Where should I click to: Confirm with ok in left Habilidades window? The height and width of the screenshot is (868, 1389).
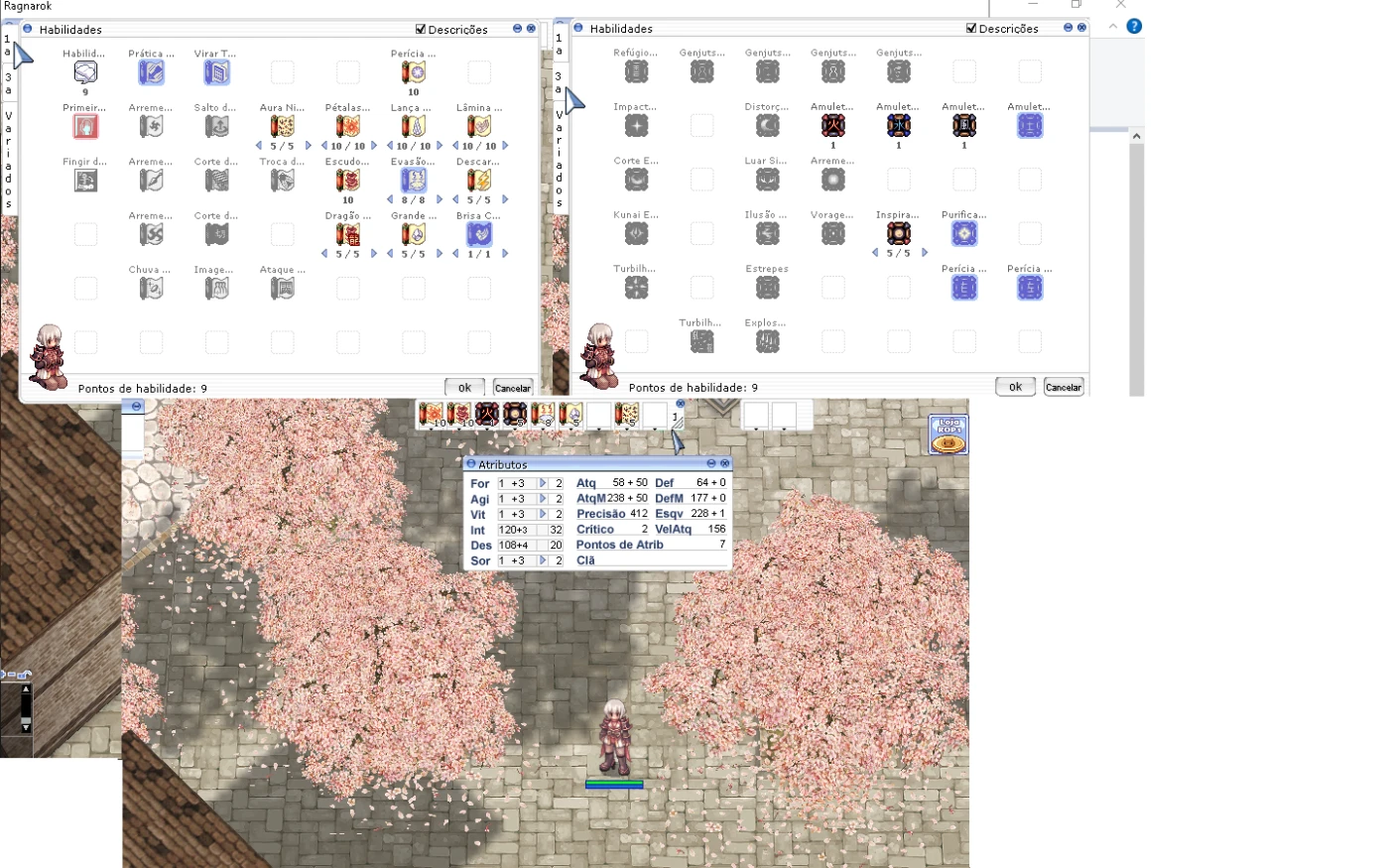point(464,388)
